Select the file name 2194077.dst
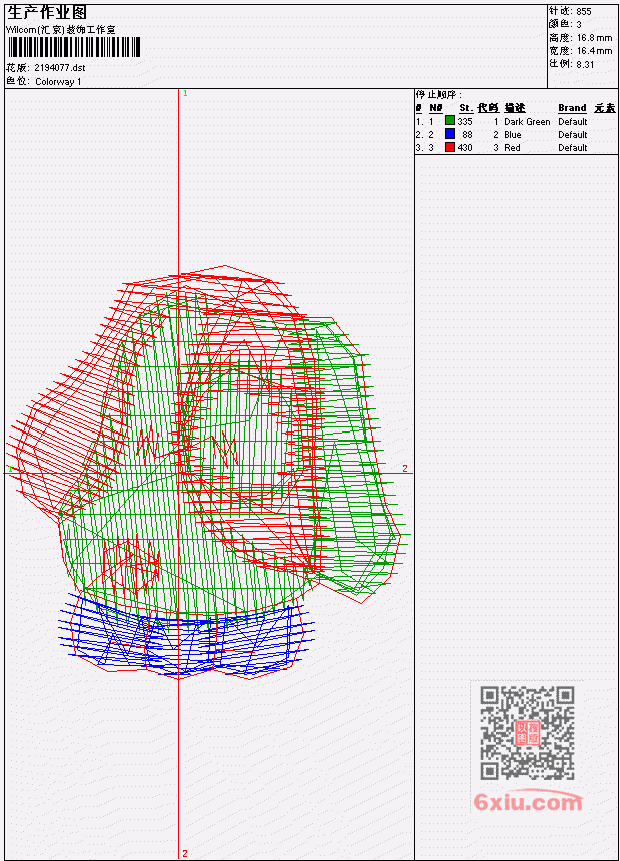 tap(59, 68)
